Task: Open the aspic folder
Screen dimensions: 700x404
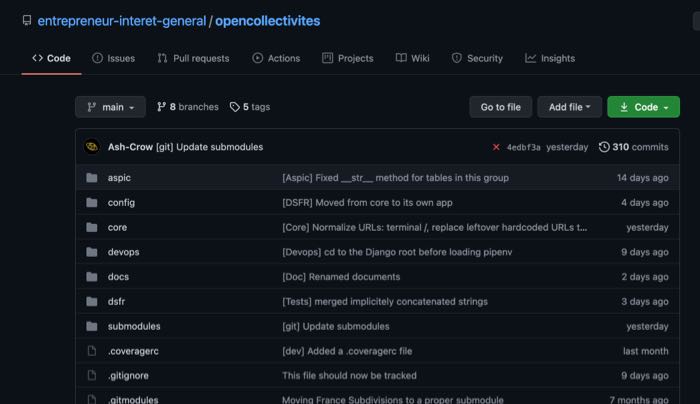Action: tap(119, 178)
